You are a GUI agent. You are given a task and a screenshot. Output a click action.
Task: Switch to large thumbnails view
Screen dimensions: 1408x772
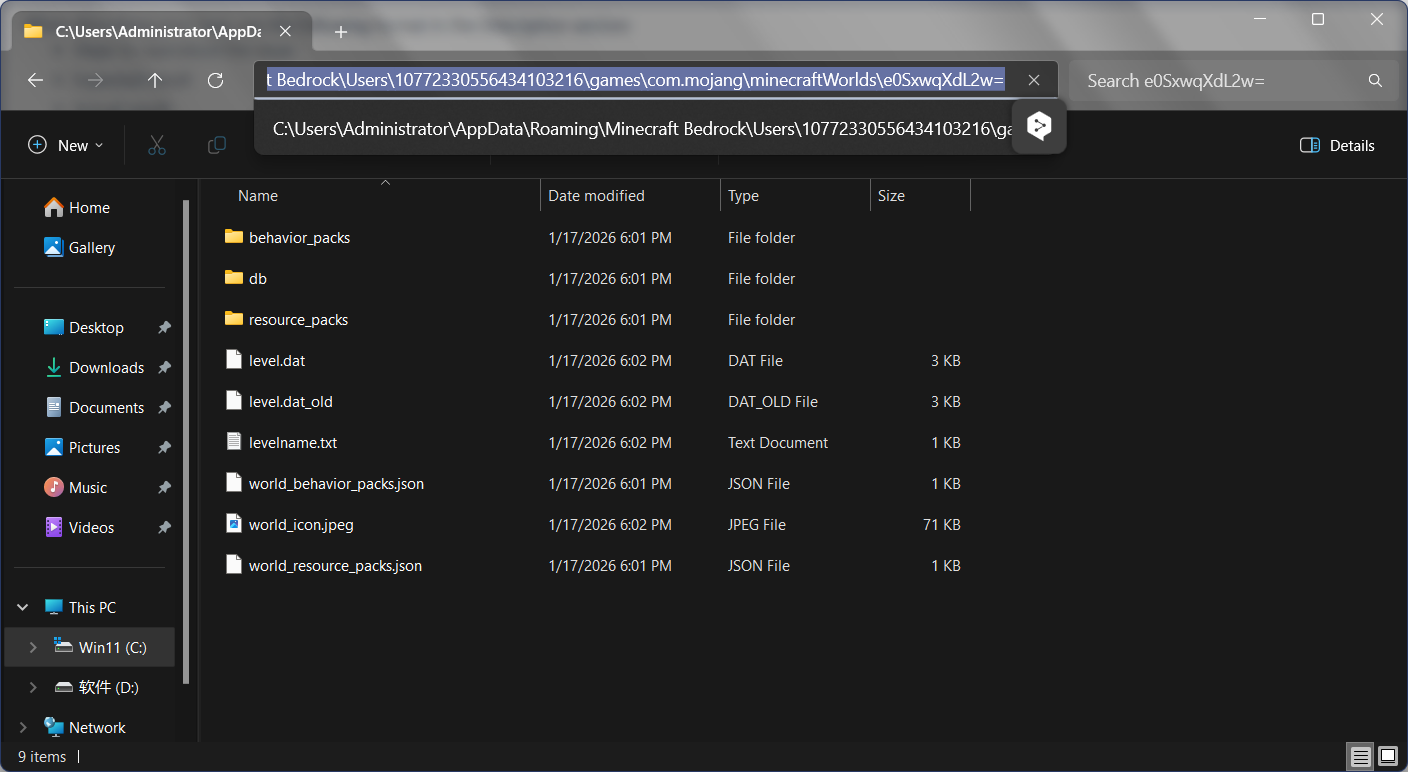(x=1388, y=756)
